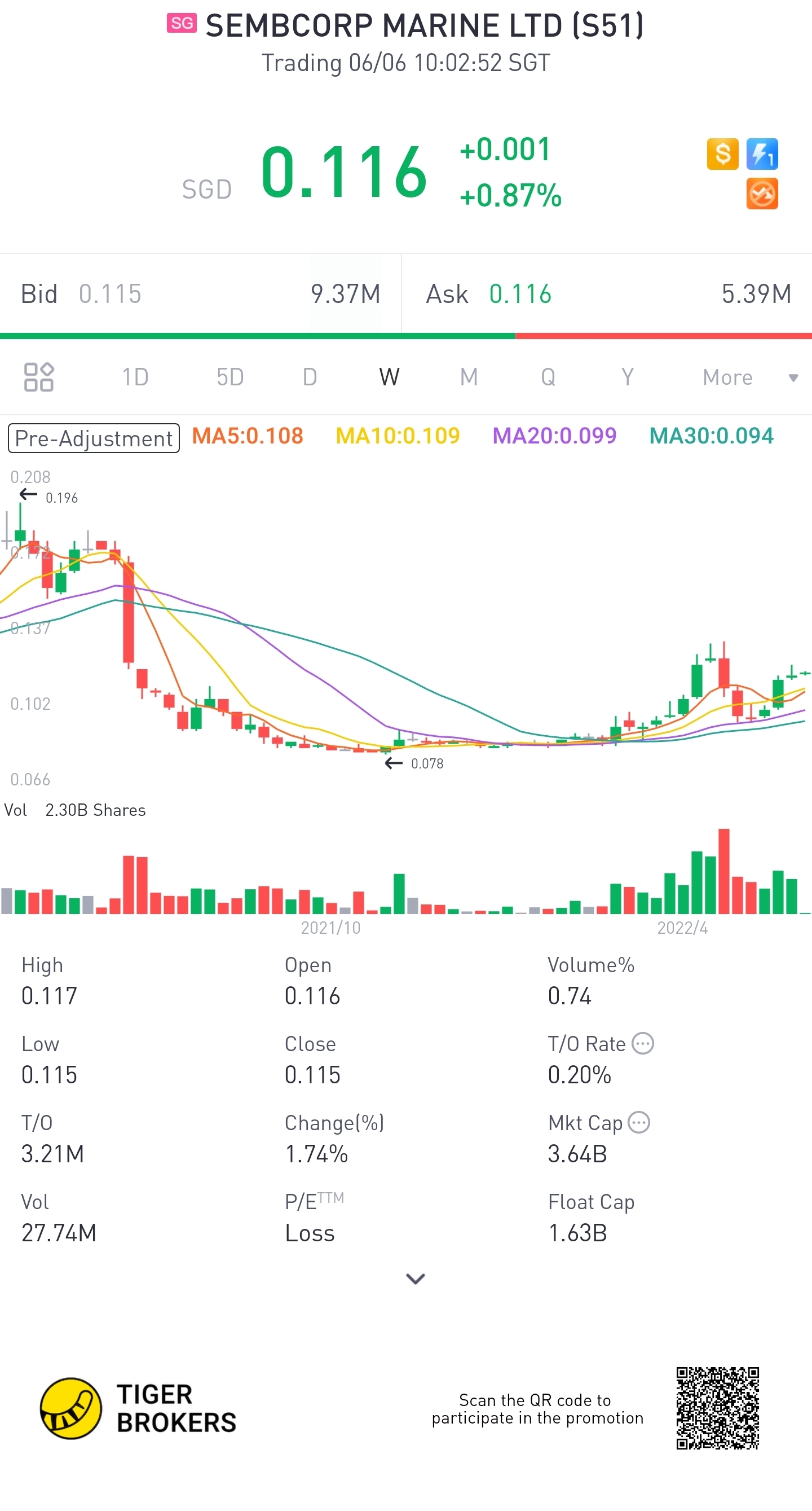Viewport: 812px width, 1511px height.
Task: Tap the bid volume 9.37M
Action: coord(345,294)
